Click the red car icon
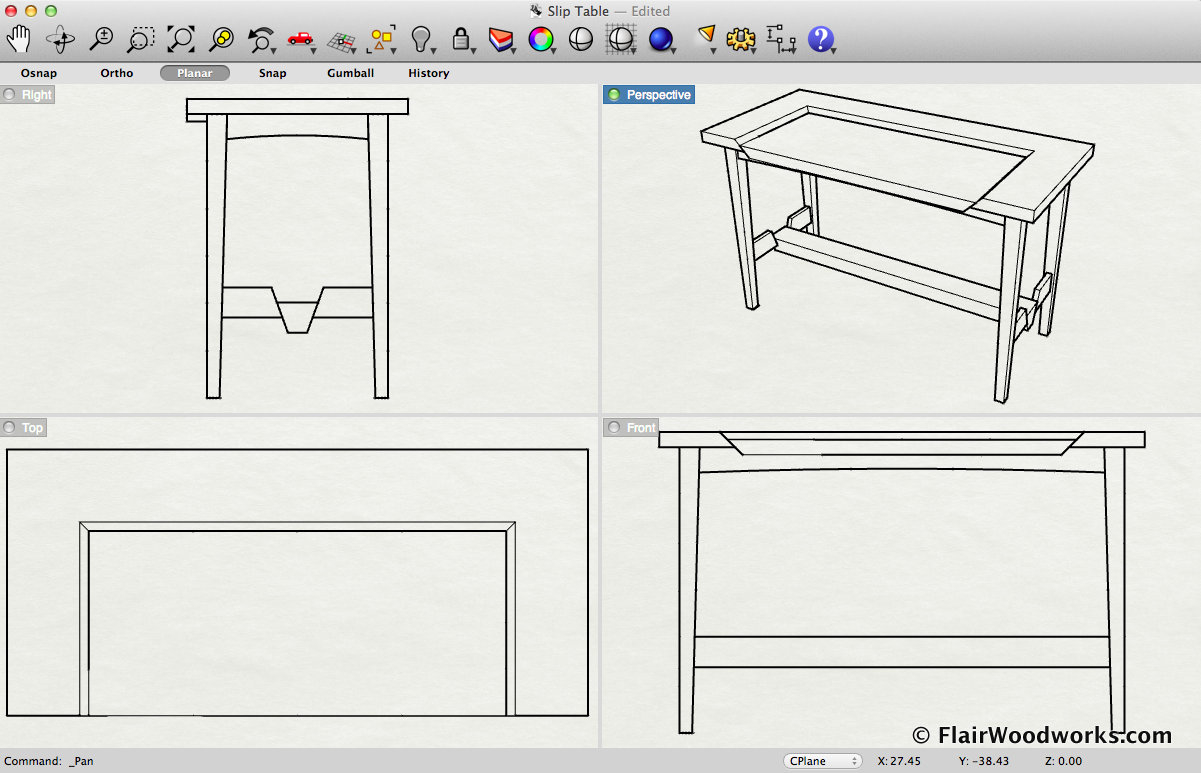1201x773 pixels. [300, 39]
